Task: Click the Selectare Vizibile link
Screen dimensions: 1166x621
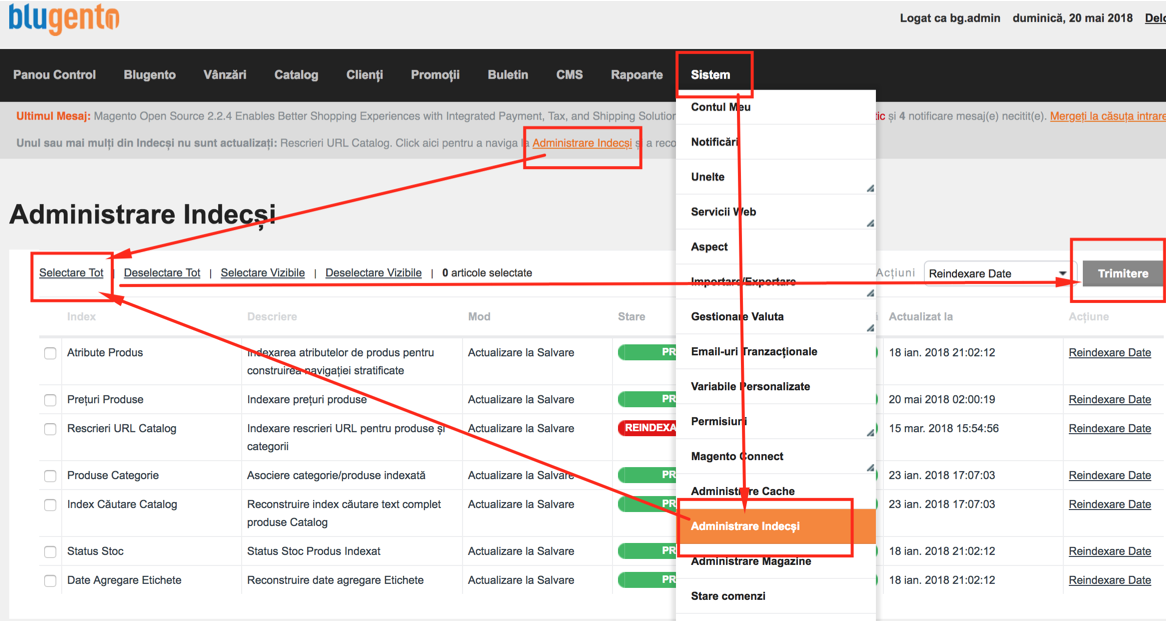Action: pyautogui.click(x=262, y=273)
